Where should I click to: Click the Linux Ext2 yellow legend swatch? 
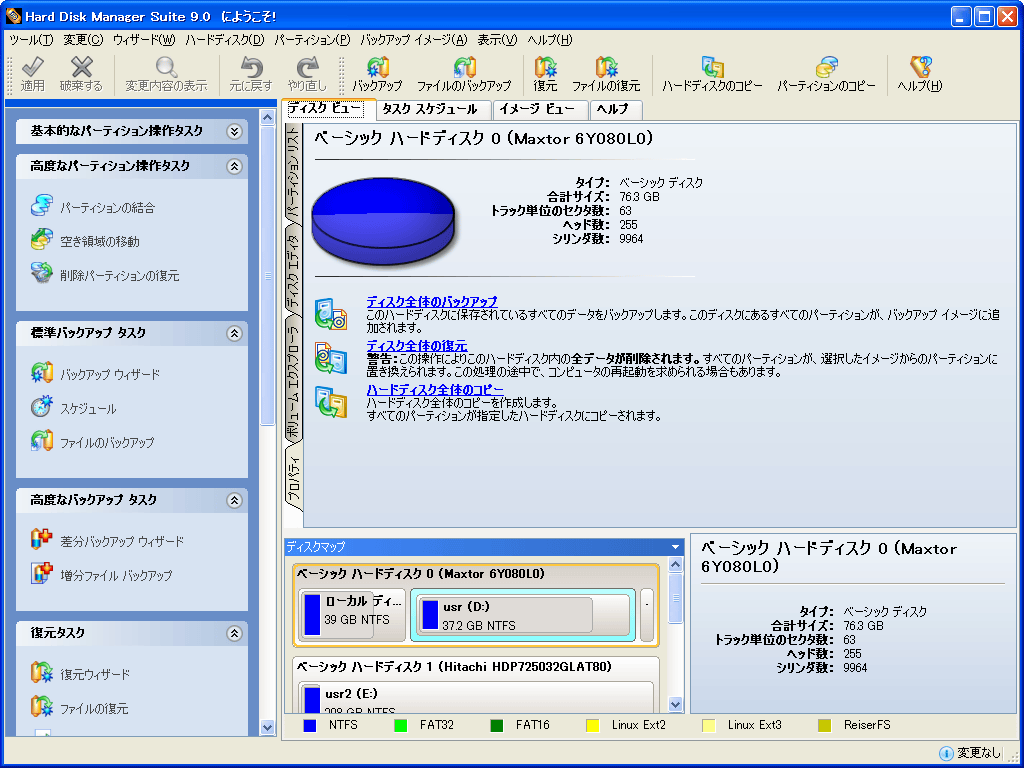pyautogui.click(x=593, y=726)
